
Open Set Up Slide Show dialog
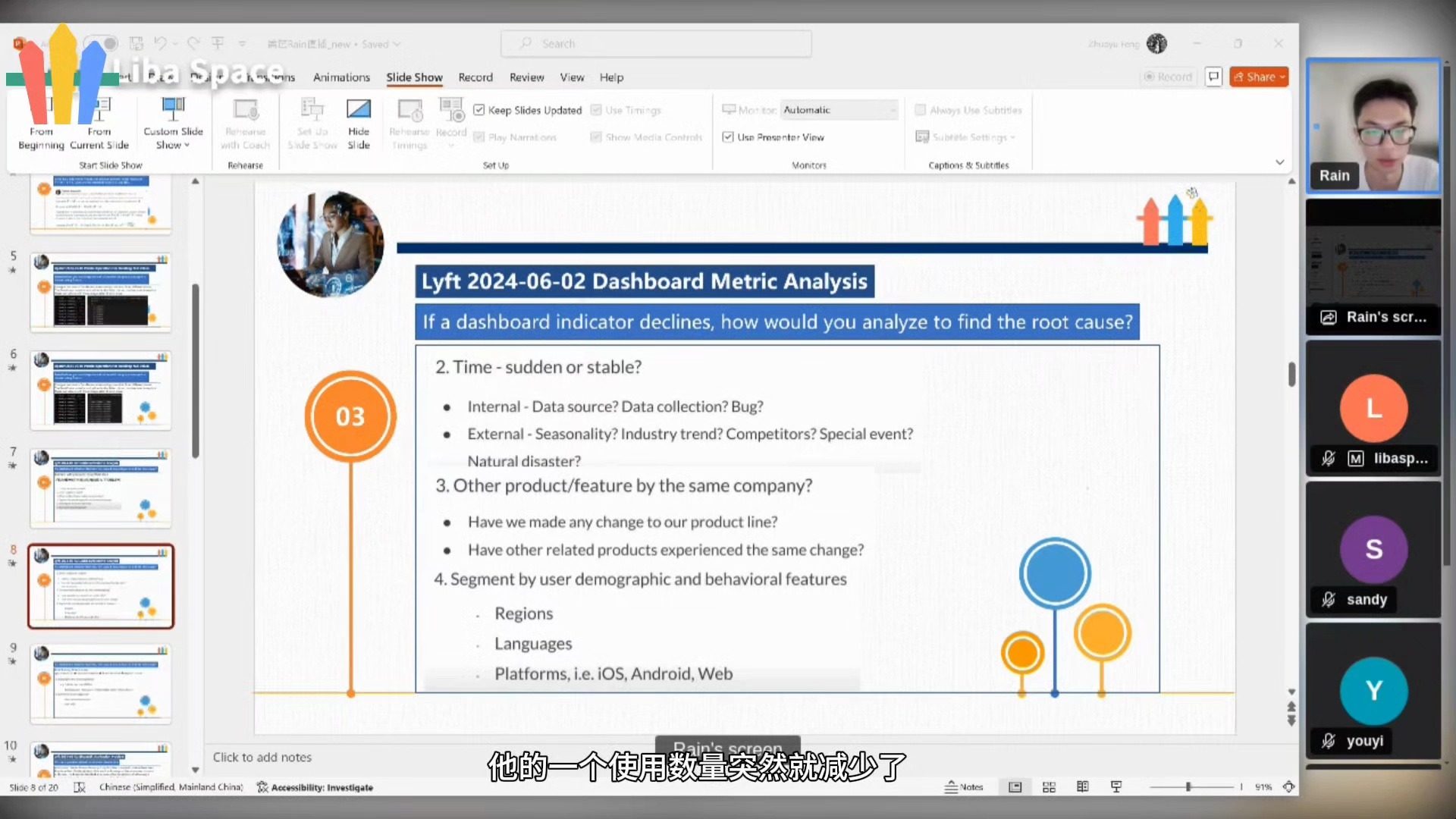coord(312,124)
